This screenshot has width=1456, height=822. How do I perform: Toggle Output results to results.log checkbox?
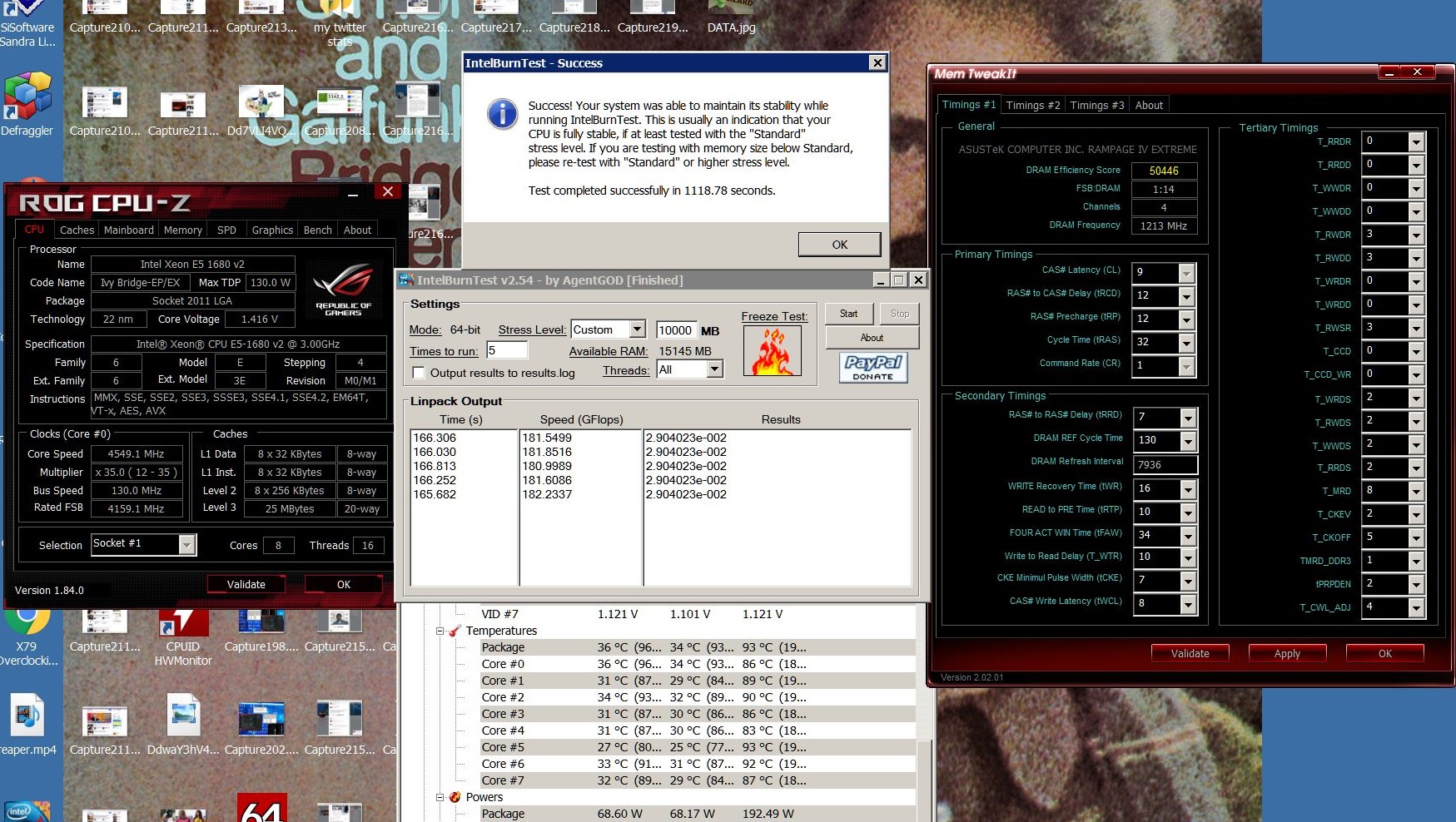(419, 373)
